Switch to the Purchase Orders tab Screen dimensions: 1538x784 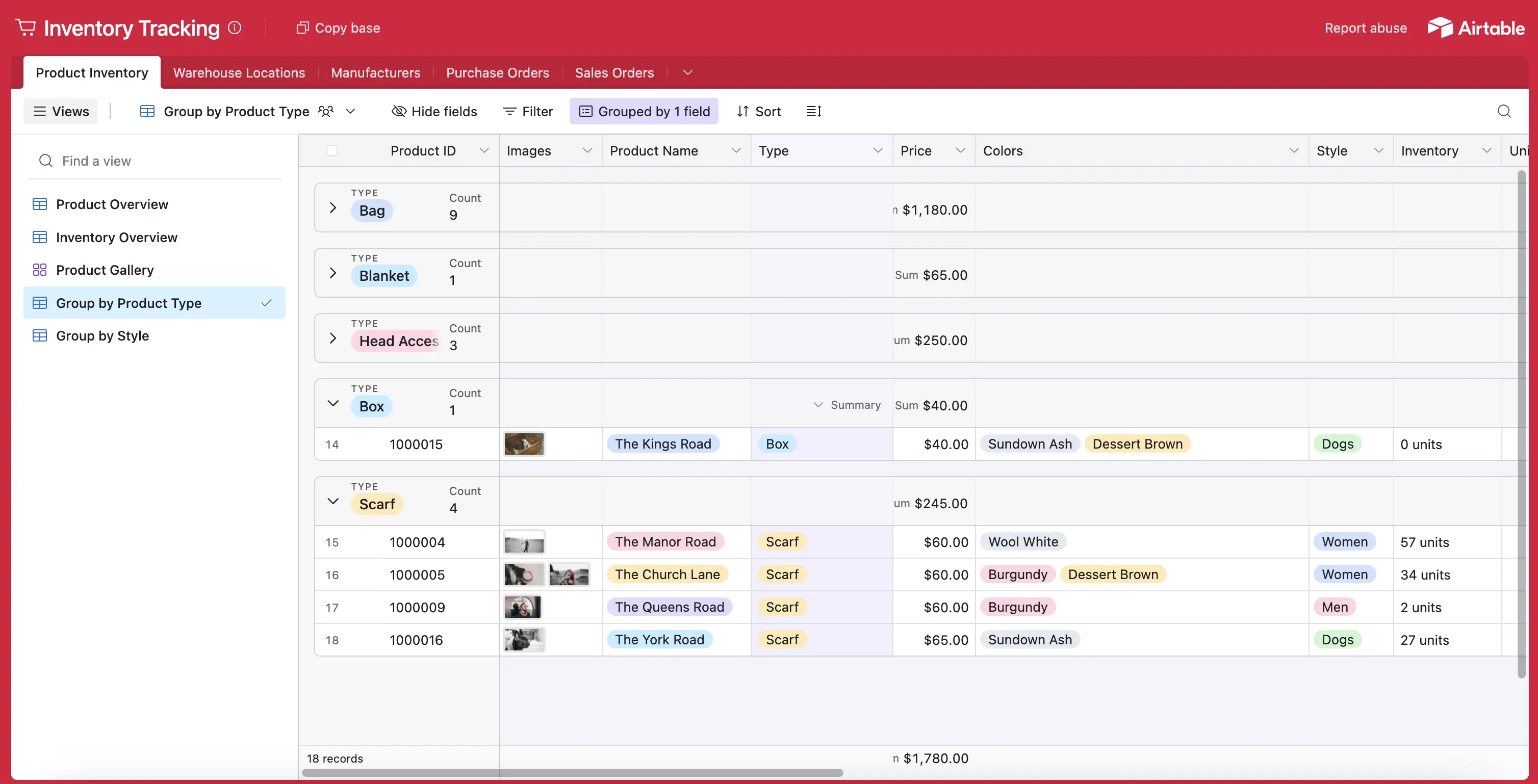[497, 73]
